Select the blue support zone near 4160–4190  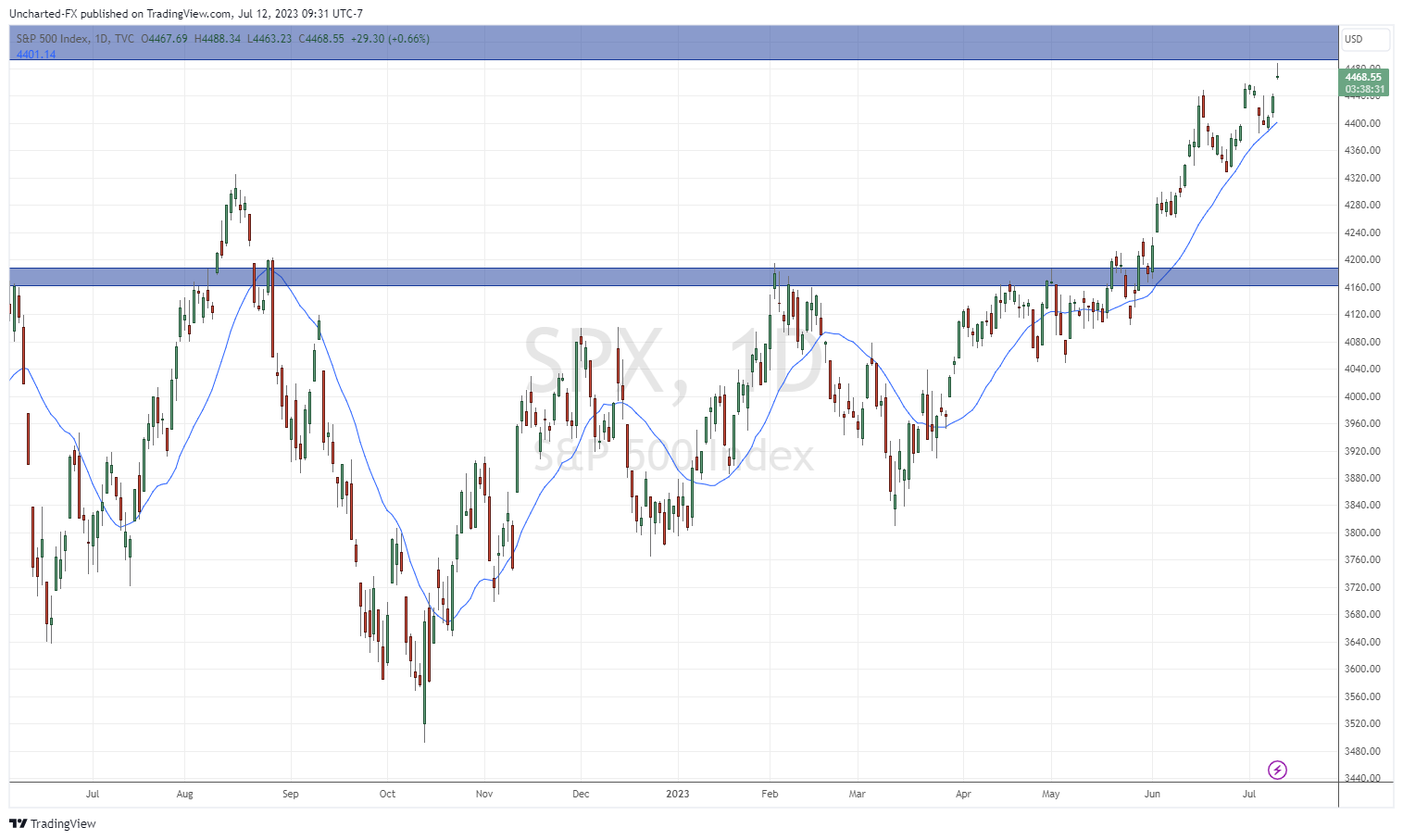[x=673, y=277]
